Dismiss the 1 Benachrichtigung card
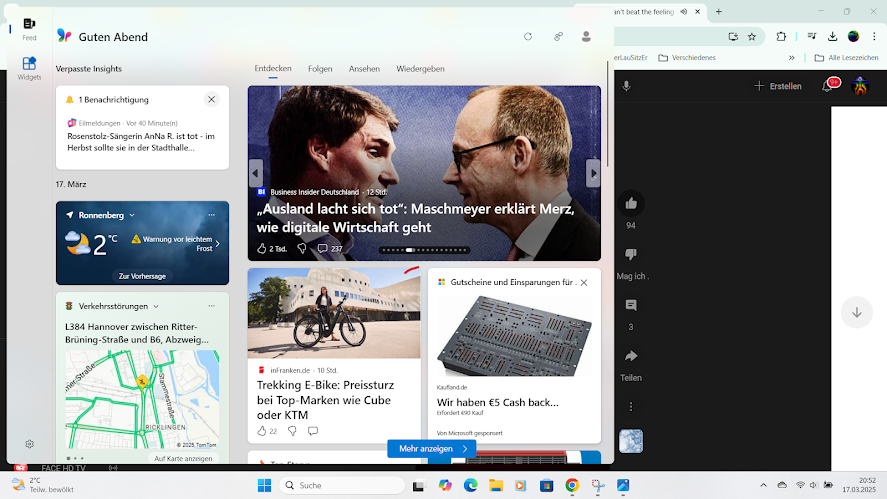 click(x=212, y=100)
